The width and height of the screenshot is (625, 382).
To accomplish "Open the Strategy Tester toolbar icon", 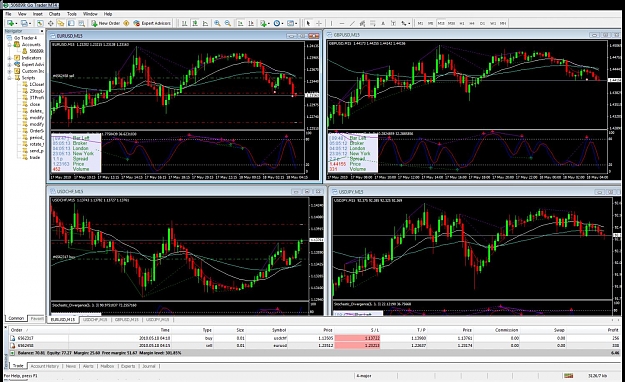I will [81, 24].
